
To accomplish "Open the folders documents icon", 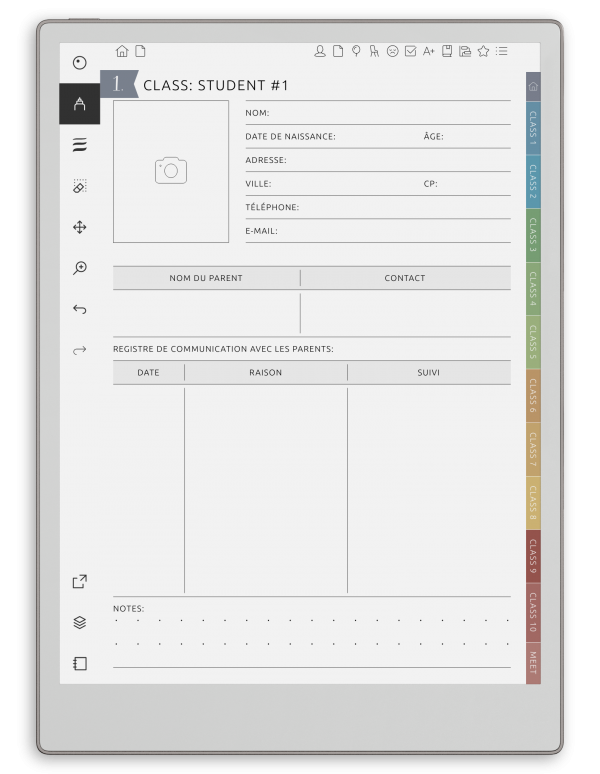I will [x=465, y=51].
